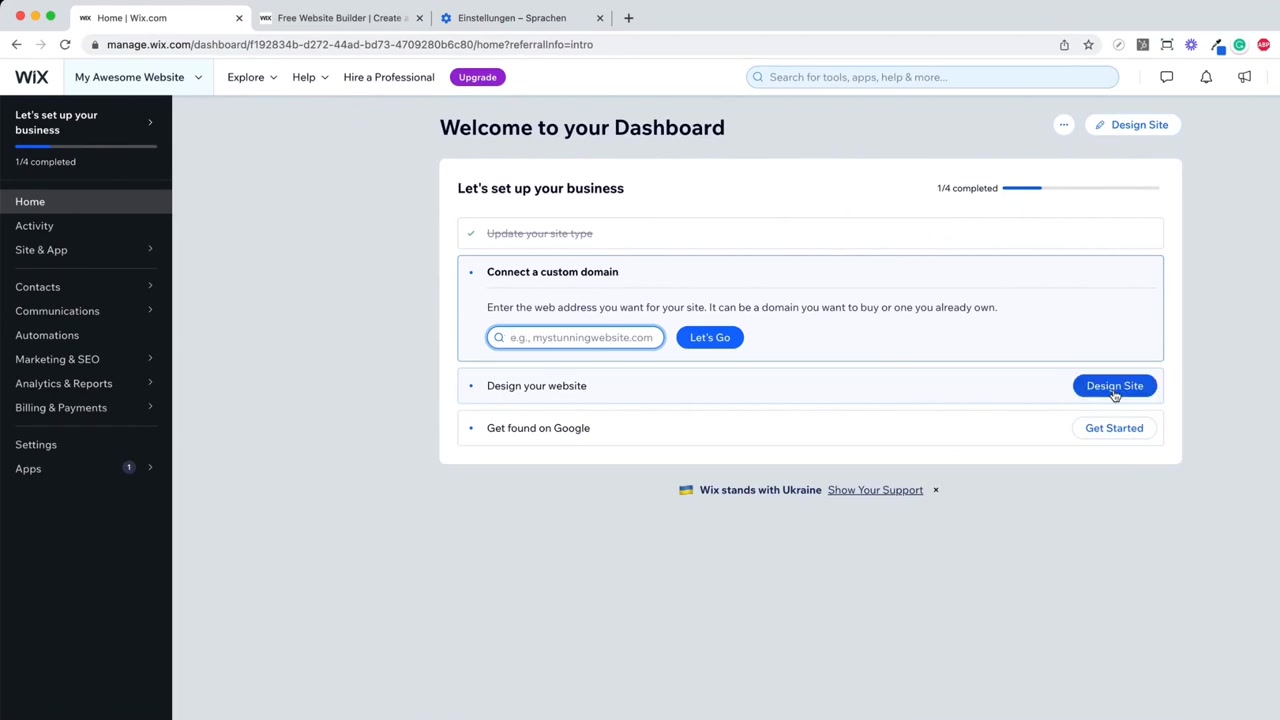Click the Grammarly extension icon
The width and height of the screenshot is (1280, 720).
pyautogui.click(x=1240, y=44)
